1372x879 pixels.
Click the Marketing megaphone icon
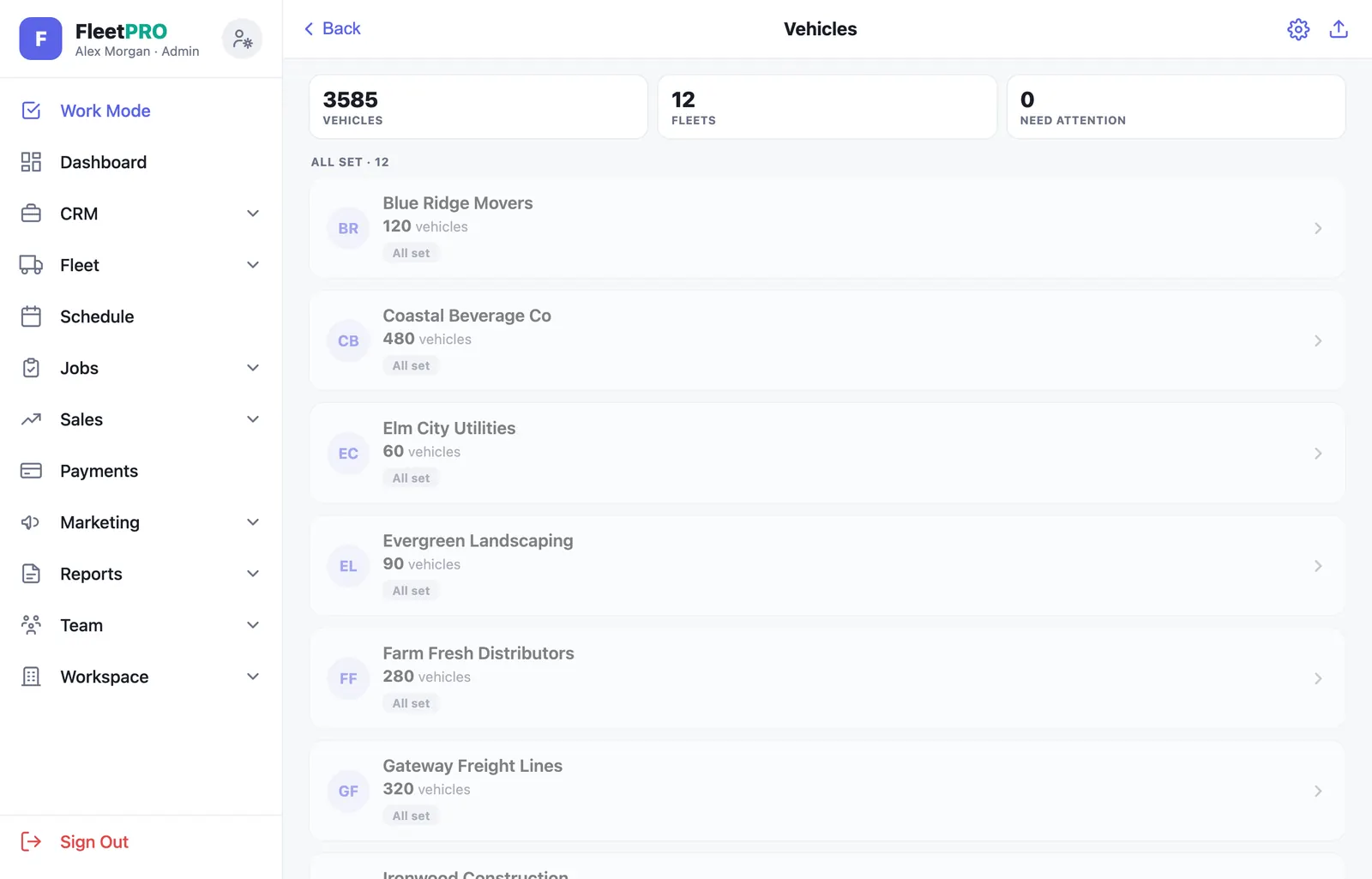(x=31, y=522)
